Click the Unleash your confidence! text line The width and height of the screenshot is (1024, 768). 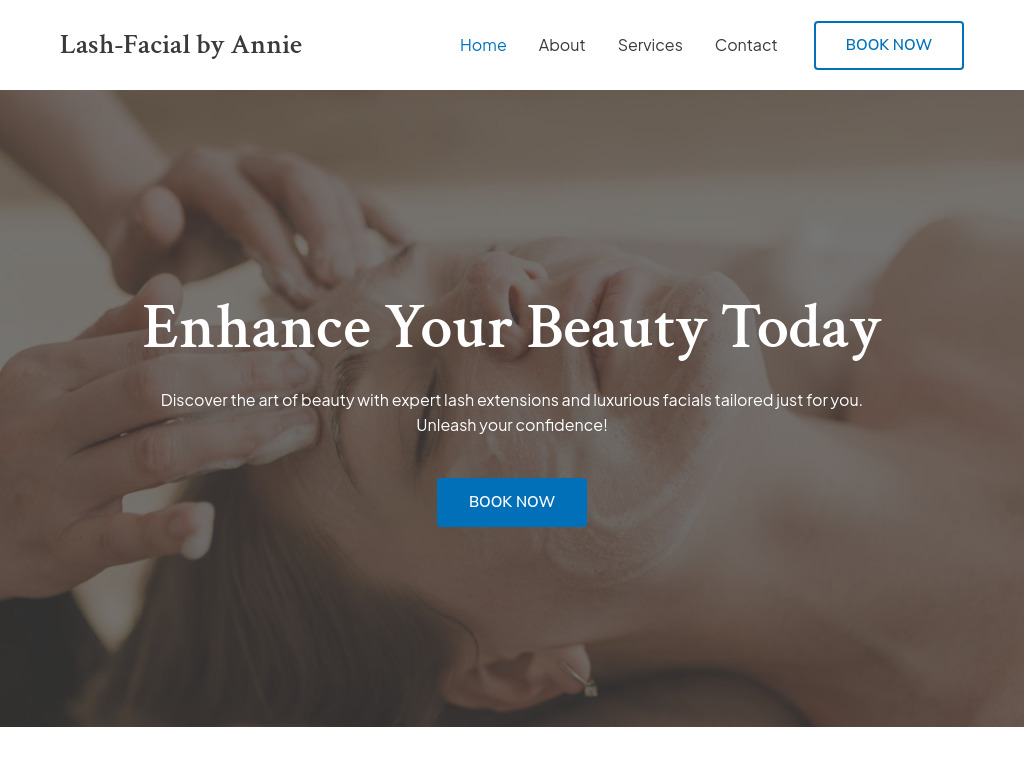click(x=511, y=425)
